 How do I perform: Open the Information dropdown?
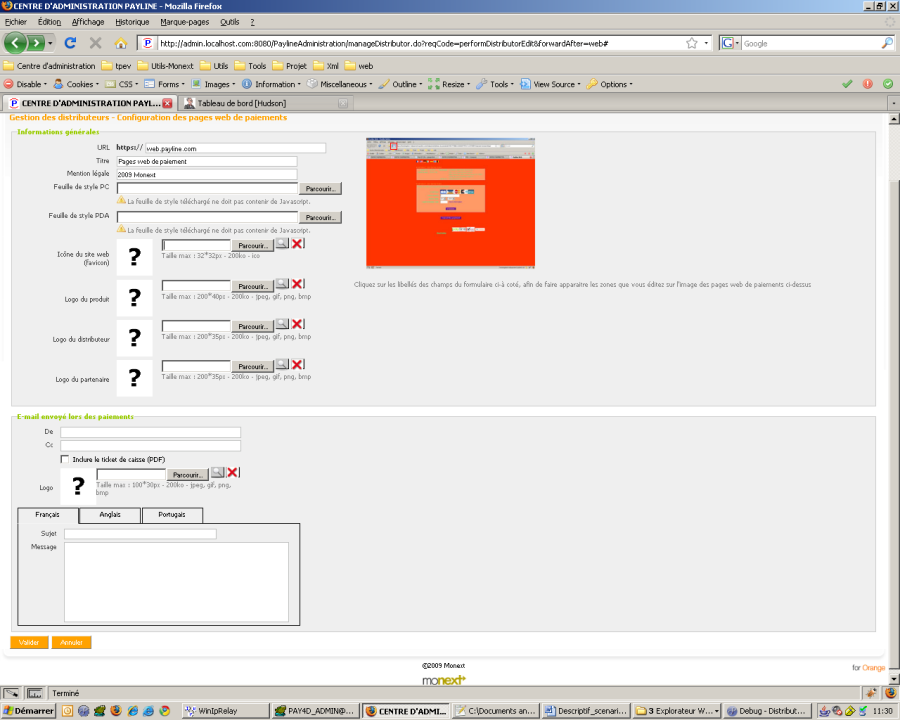[271, 84]
